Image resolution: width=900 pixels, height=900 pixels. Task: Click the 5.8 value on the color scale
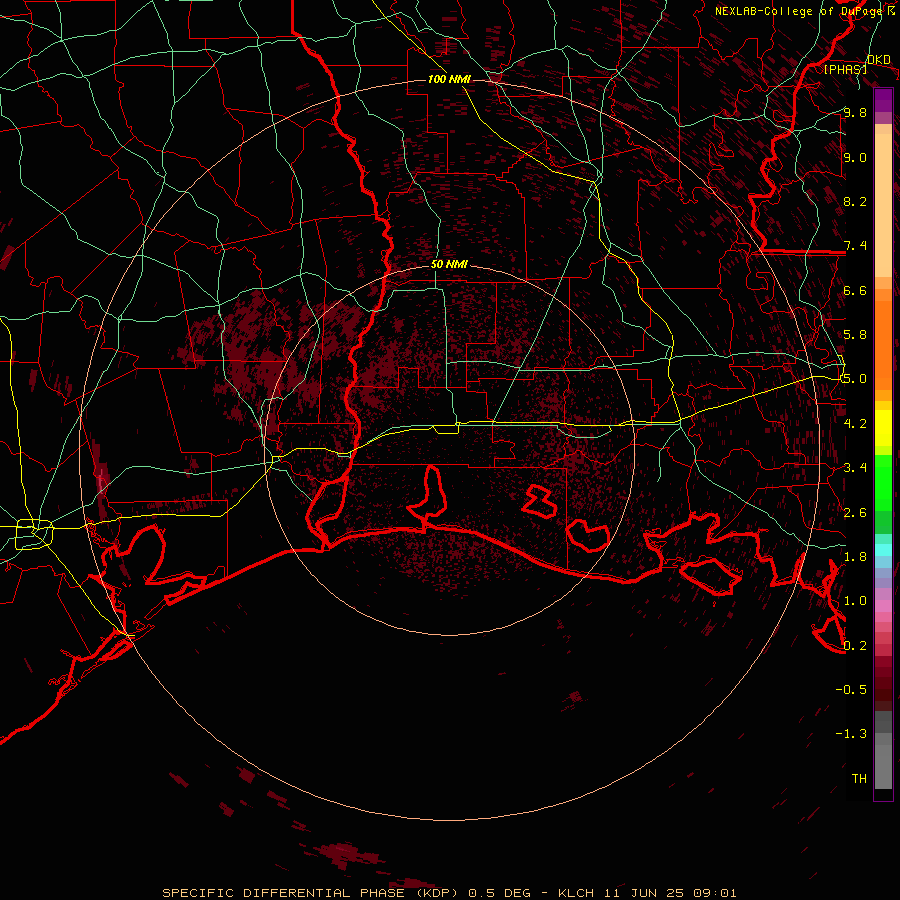click(855, 335)
